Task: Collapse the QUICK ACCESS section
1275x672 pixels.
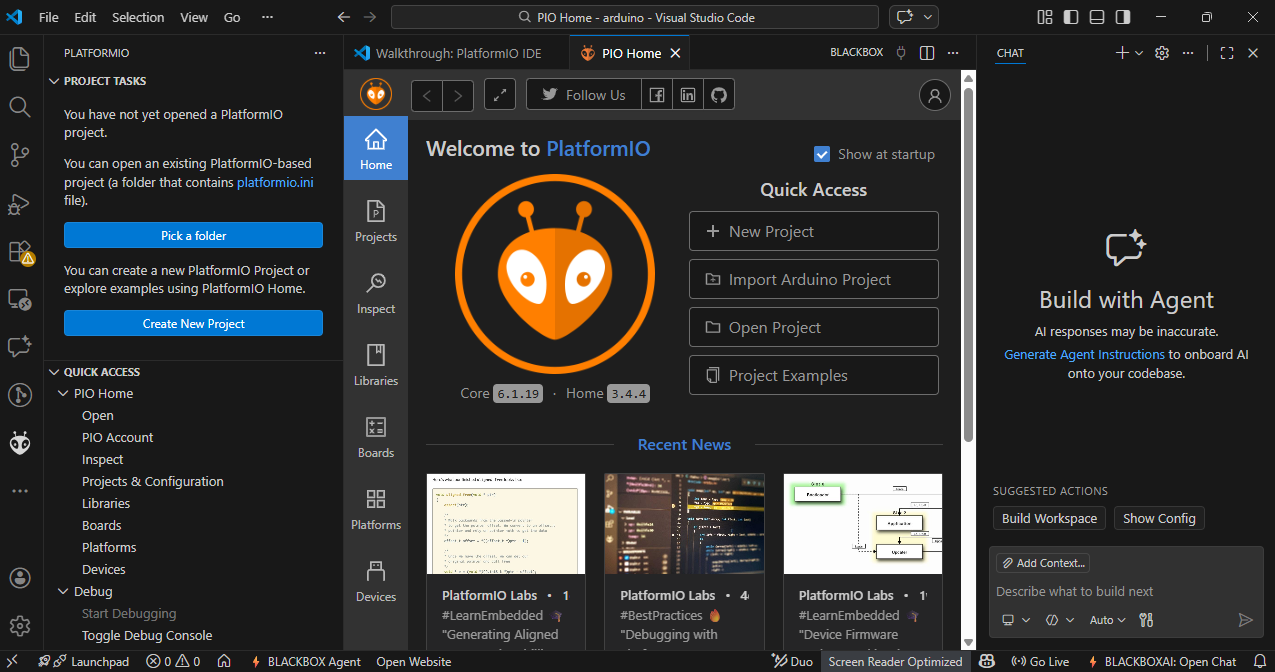Action: pyautogui.click(x=54, y=371)
